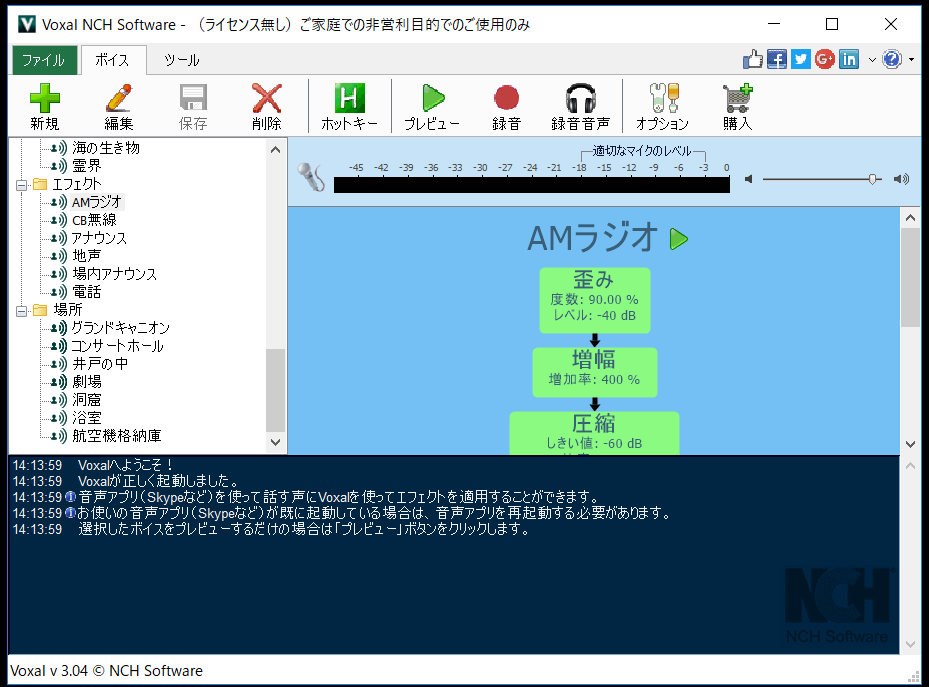This screenshot has height=687, width=929.
Task: Select the コンサートホール voice
Action: pyautogui.click(x=117, y=345)
